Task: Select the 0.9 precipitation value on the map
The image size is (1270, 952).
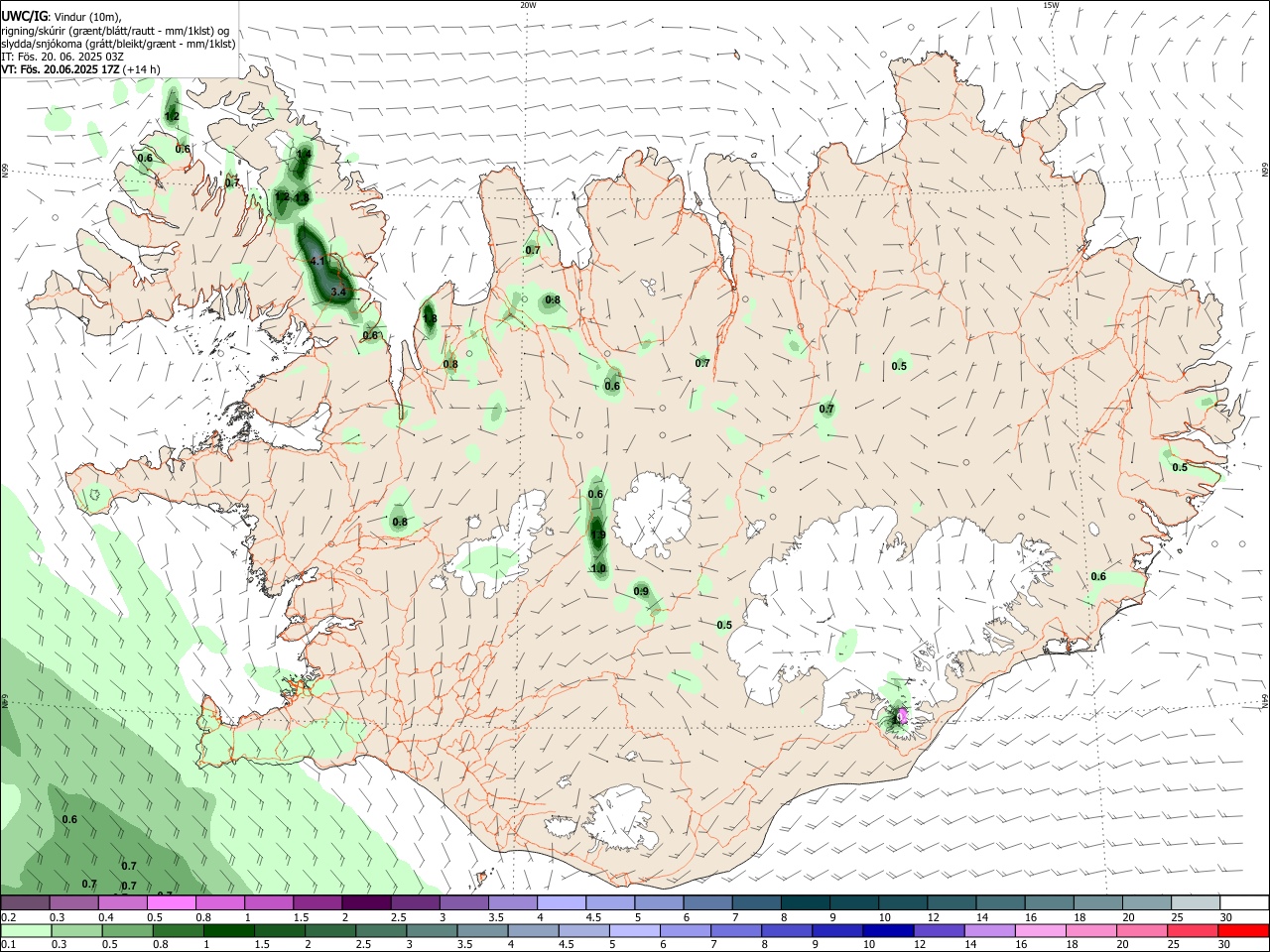Action: (641, 592)
